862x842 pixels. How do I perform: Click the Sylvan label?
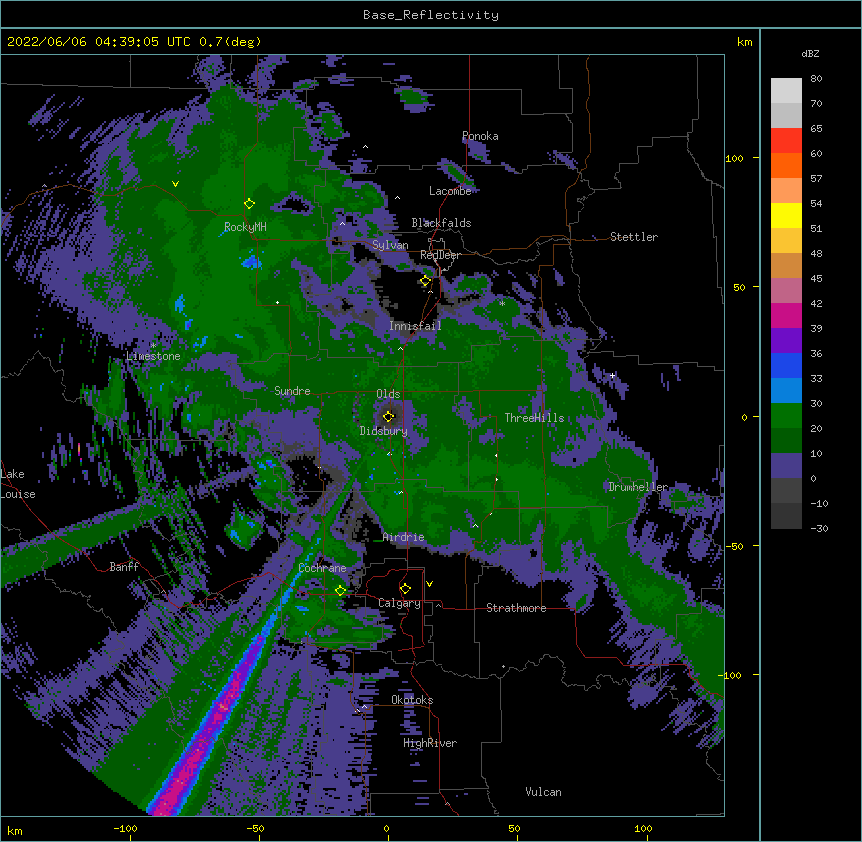tap(390, 245)
